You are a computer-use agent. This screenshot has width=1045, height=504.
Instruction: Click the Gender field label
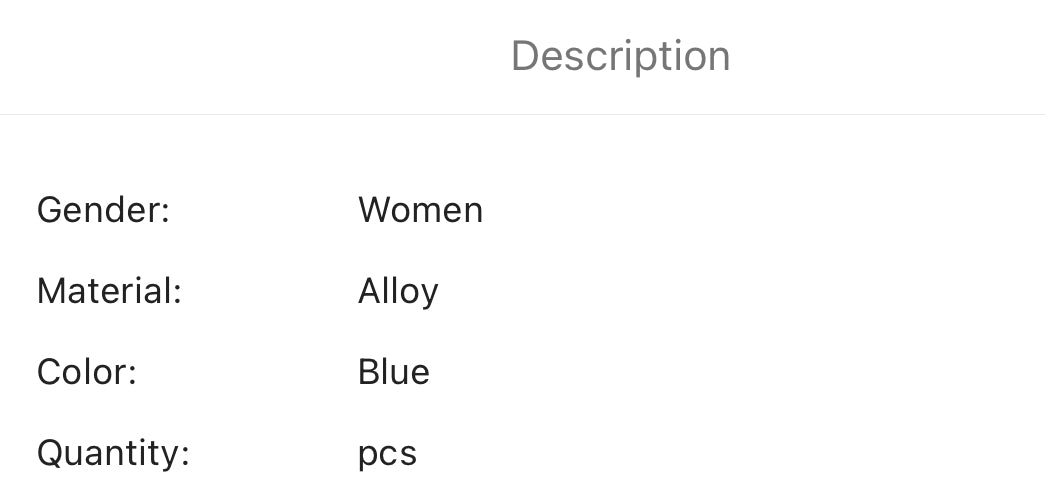pos(104,210)
